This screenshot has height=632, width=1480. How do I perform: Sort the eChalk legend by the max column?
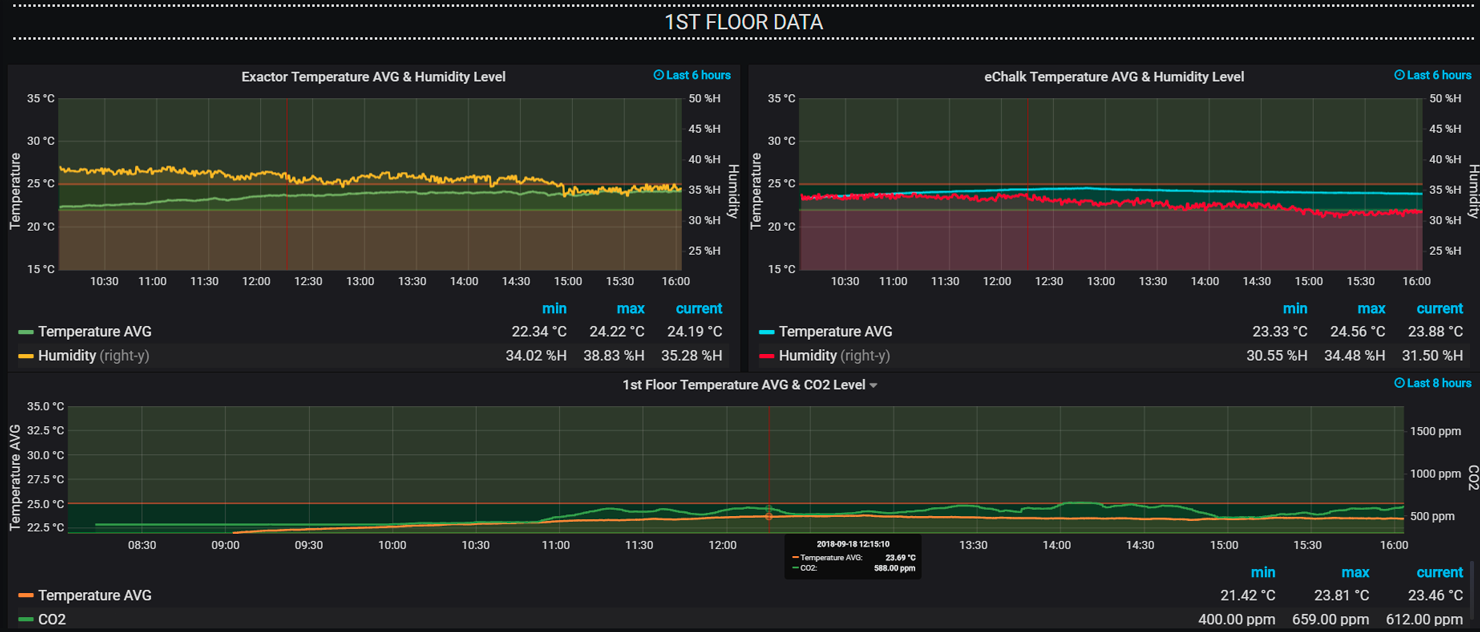coord(1371,308)
